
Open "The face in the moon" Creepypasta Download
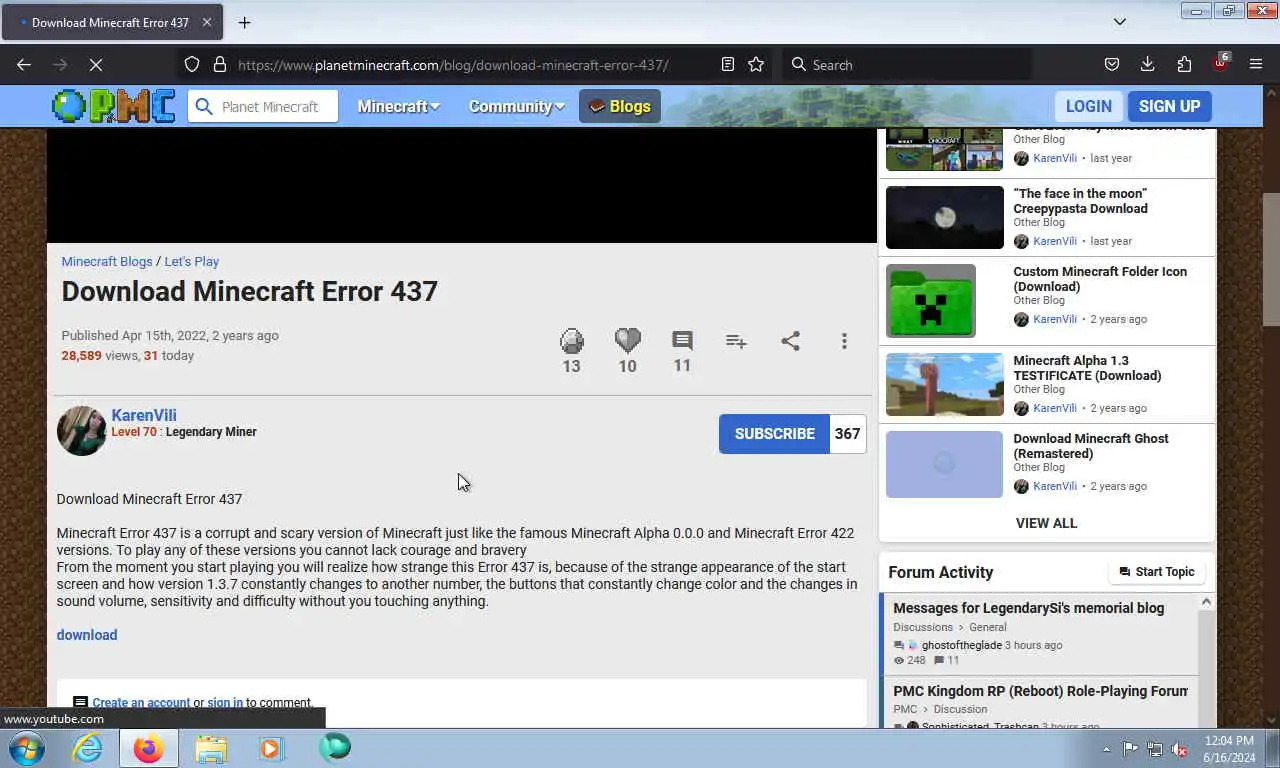(1080, 201)
